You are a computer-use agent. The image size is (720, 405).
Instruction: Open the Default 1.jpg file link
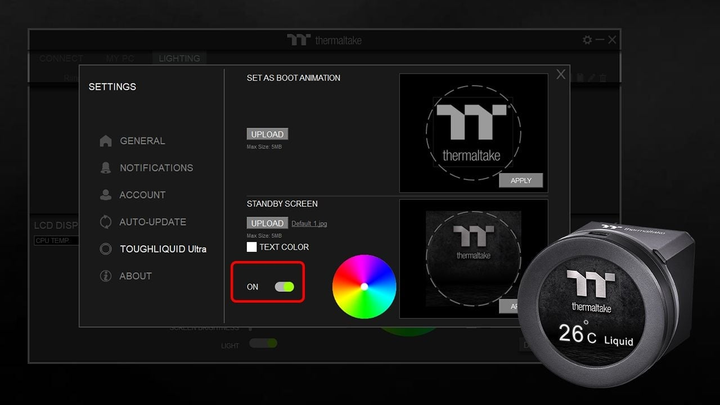click(x=309, y=224)
